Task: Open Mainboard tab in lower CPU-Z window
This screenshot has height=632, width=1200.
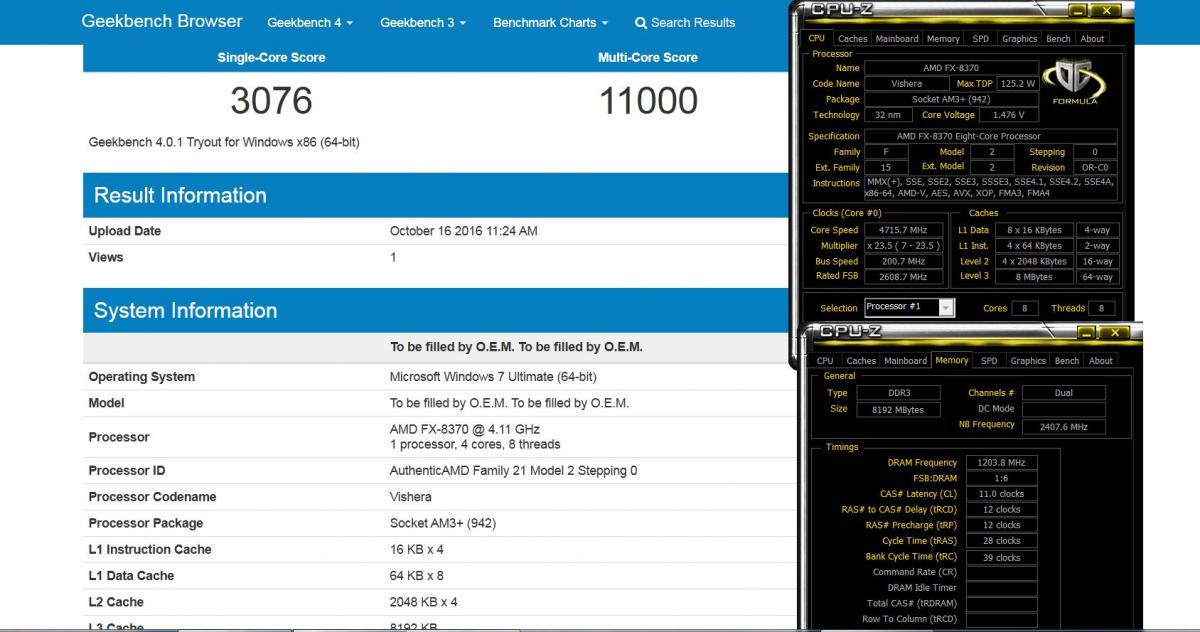Action: tap(906, 361)
